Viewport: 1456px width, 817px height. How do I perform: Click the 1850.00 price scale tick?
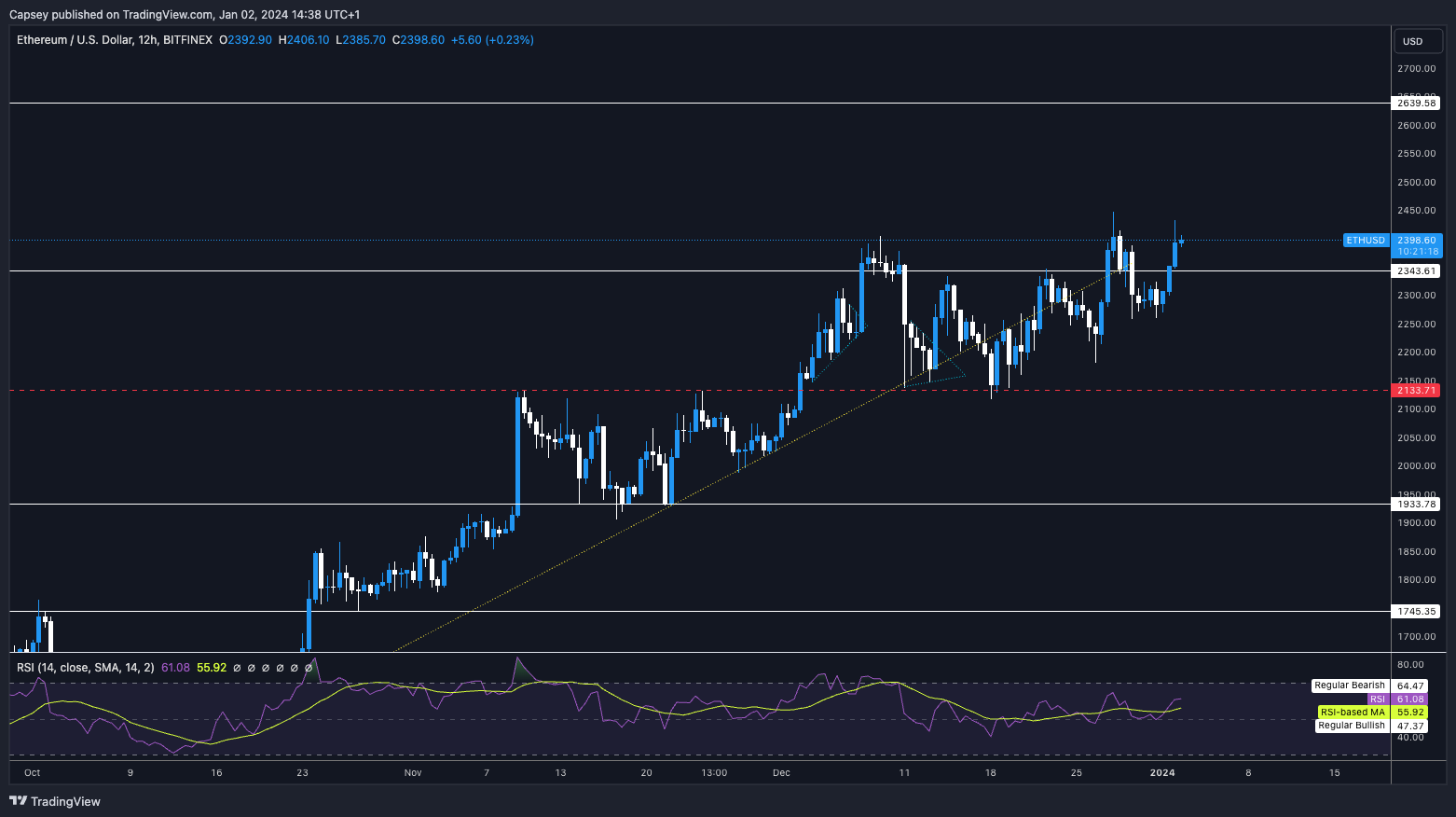(1416, 552)
